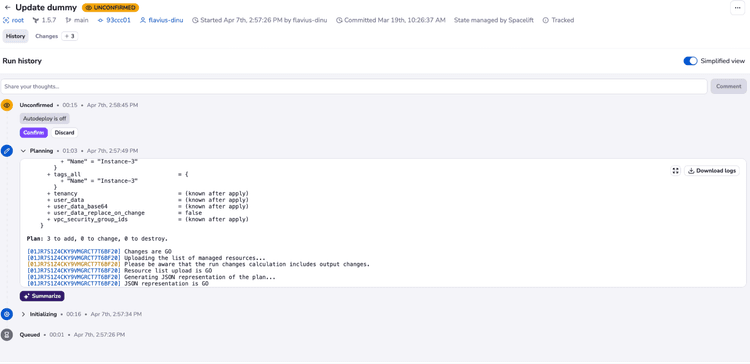Click the info icon beside Tracked
The width and height of the screenshot is (750, 364).
coord(545,20)
